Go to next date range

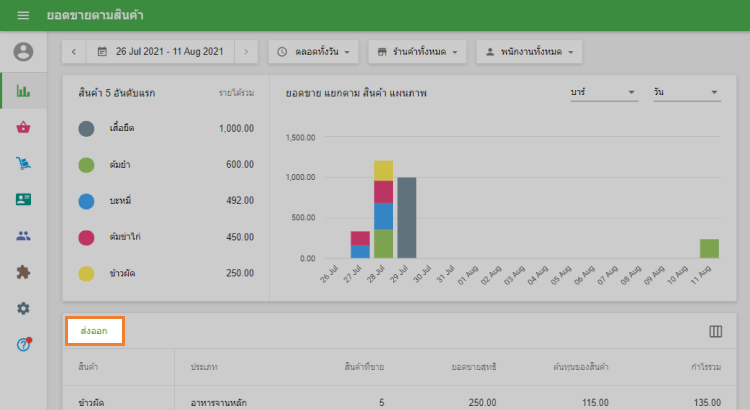pyautogui.click(x=247, y=51)
